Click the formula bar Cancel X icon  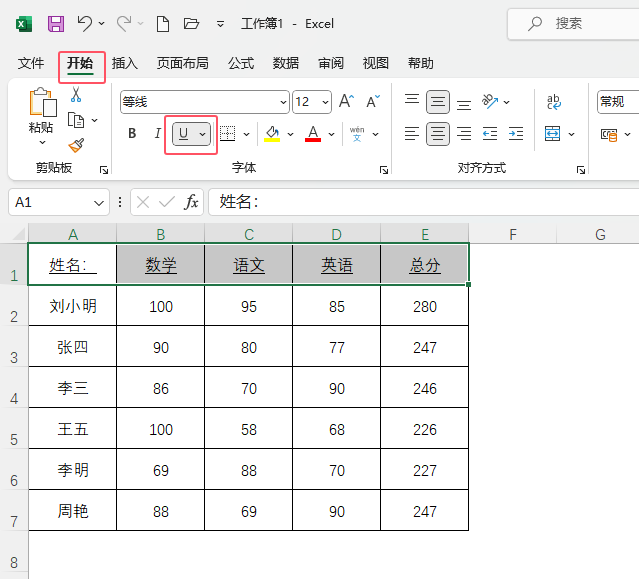point(143,202)
